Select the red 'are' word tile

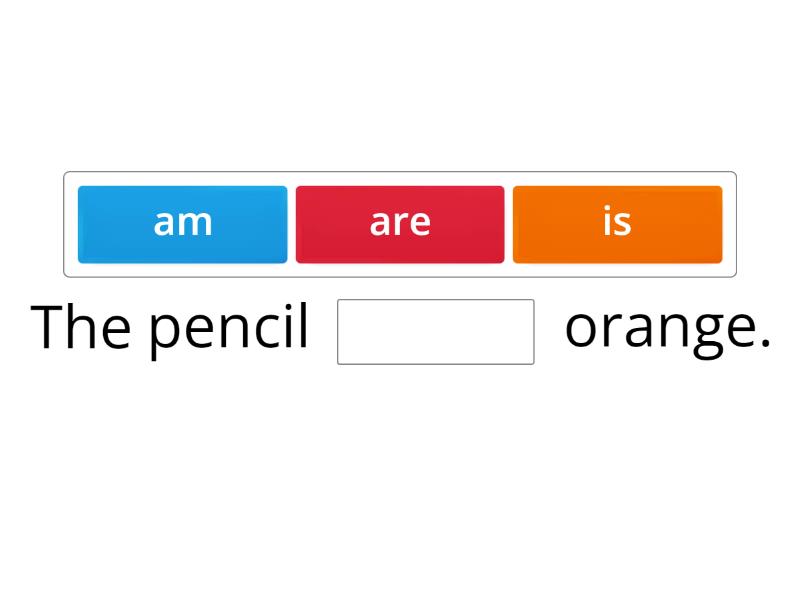pyautogui.click(x=400, y=224)
